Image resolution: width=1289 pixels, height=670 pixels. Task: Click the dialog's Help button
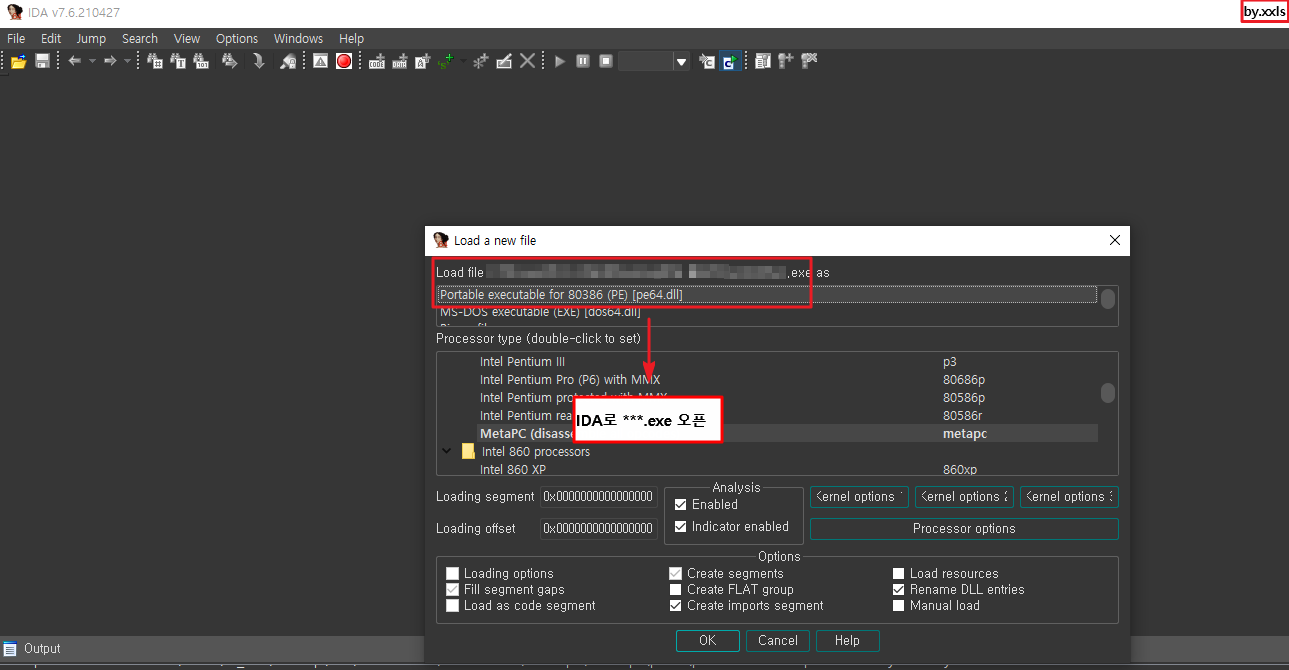coord(847,641)
